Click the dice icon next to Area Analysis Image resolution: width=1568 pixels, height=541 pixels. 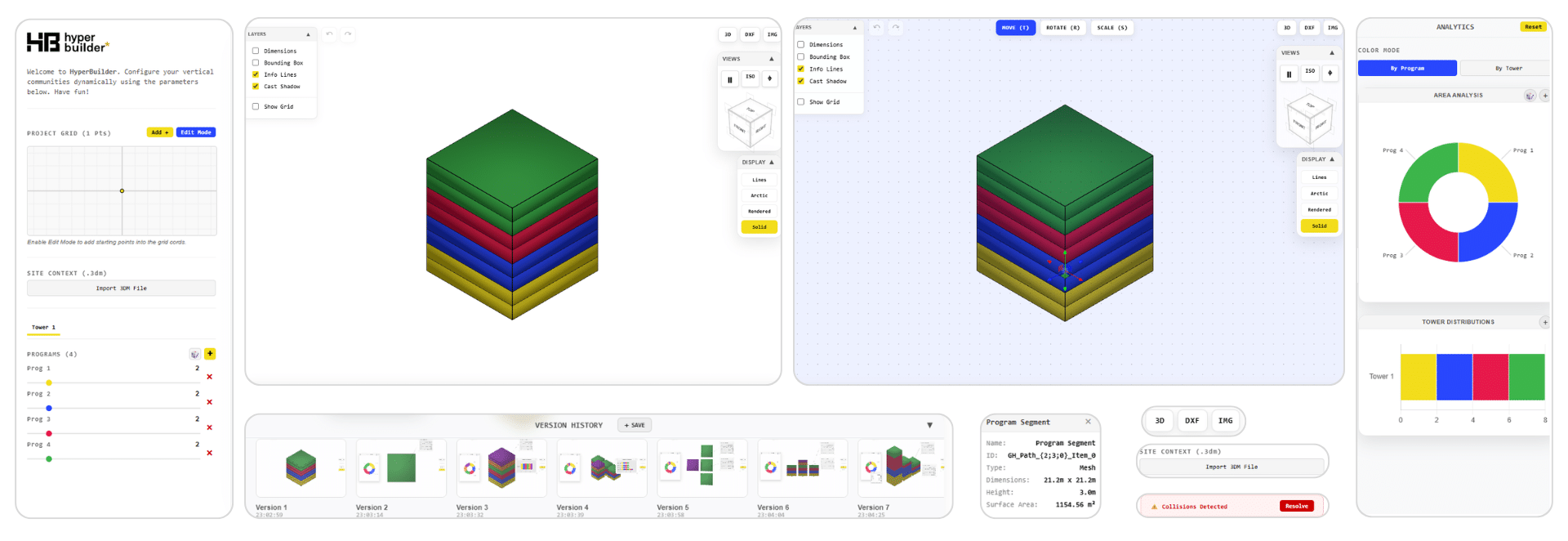1530,96
